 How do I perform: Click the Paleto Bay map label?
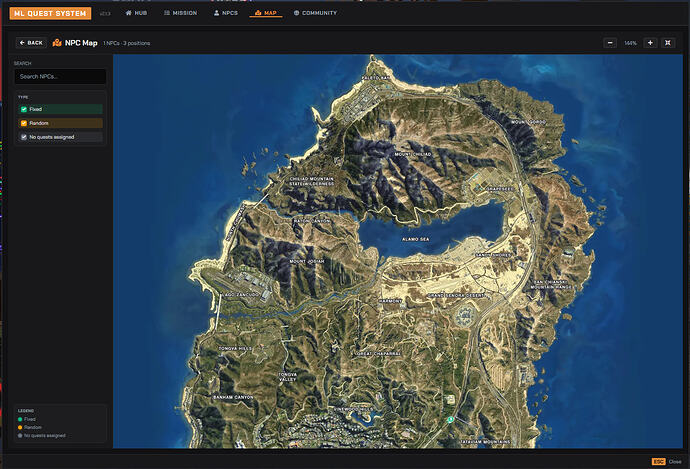tap(375, 77)
